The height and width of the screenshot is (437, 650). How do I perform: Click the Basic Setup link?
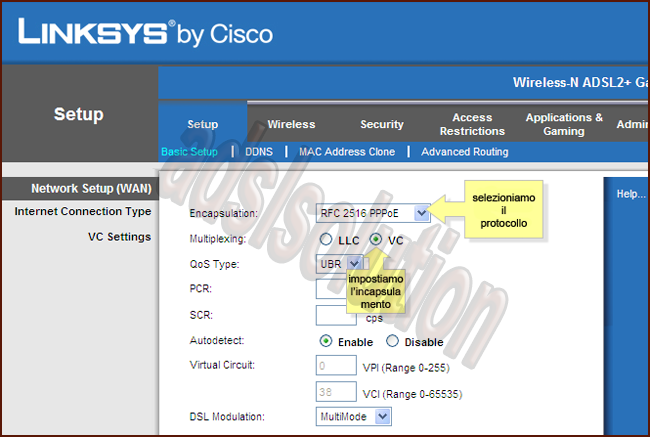pos(189,152)
